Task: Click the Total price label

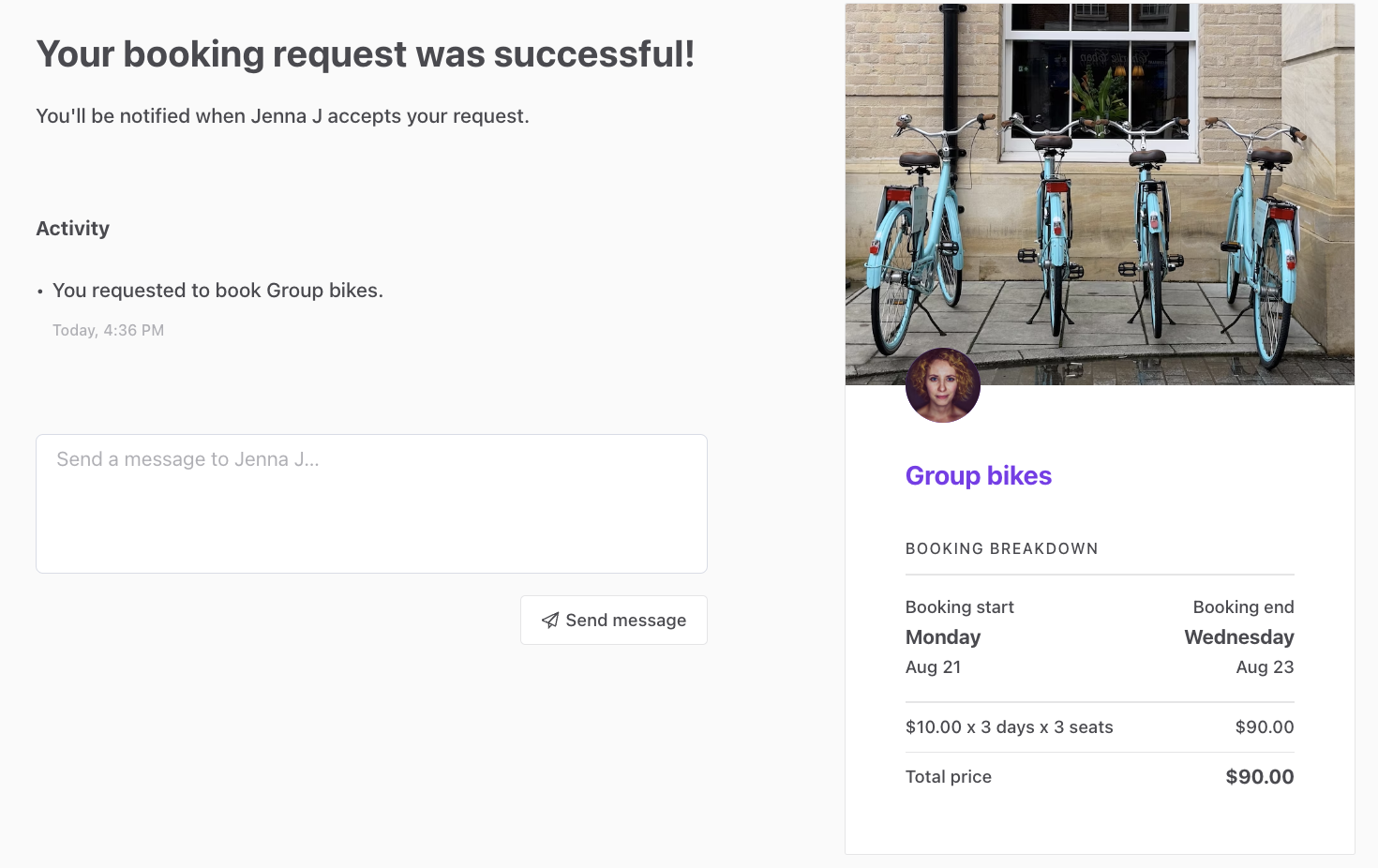Action: point(948,777)
